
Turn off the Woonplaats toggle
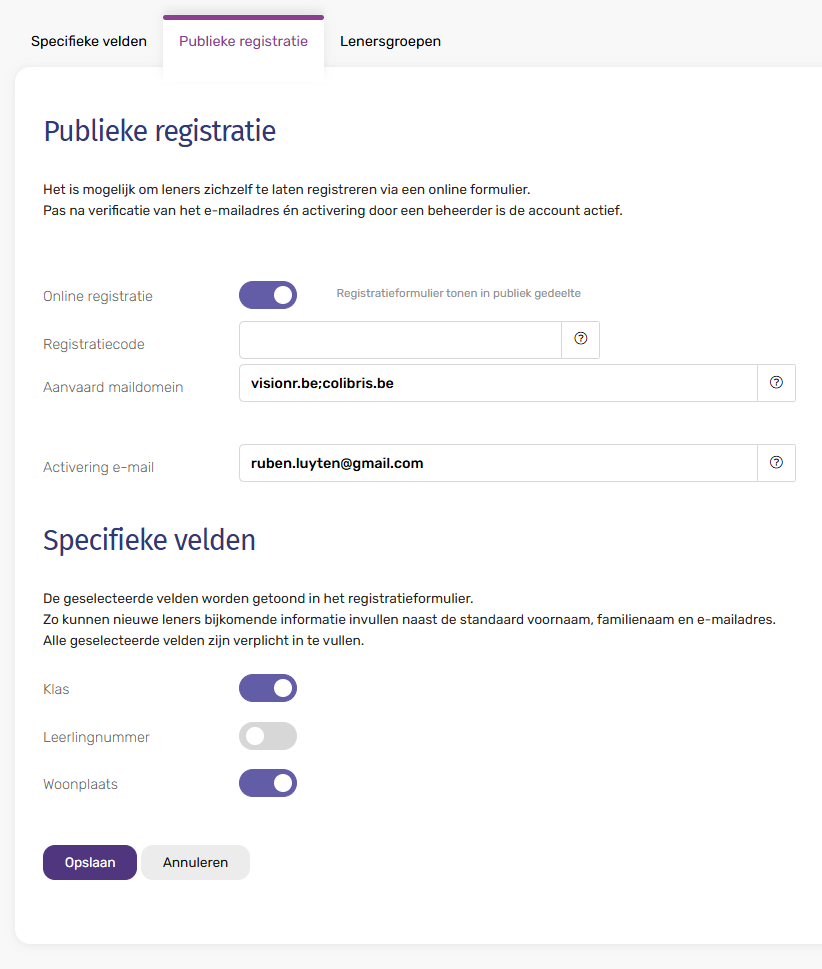pos(268,783)
